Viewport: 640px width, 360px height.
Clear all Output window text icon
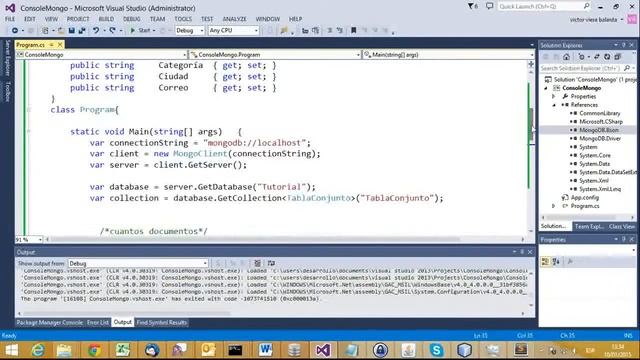pyautogui.click(x=257, y=263)
